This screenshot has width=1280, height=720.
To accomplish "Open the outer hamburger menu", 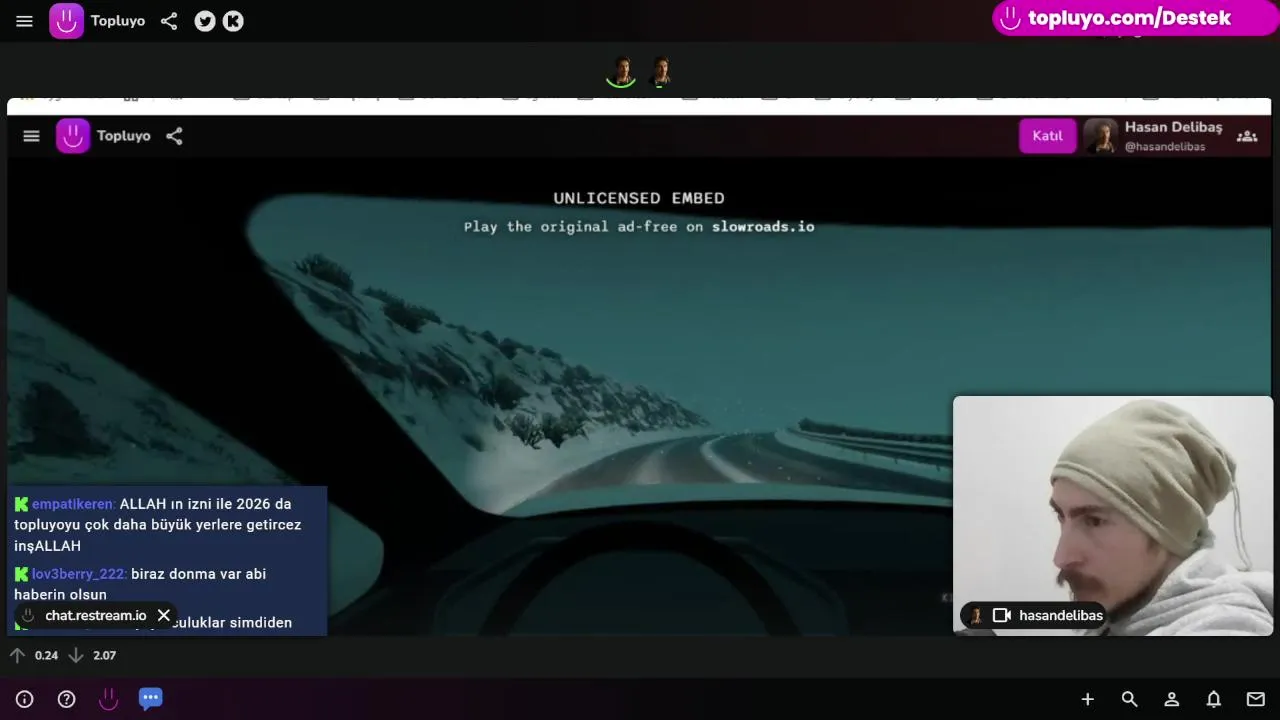I will point(25,21).
